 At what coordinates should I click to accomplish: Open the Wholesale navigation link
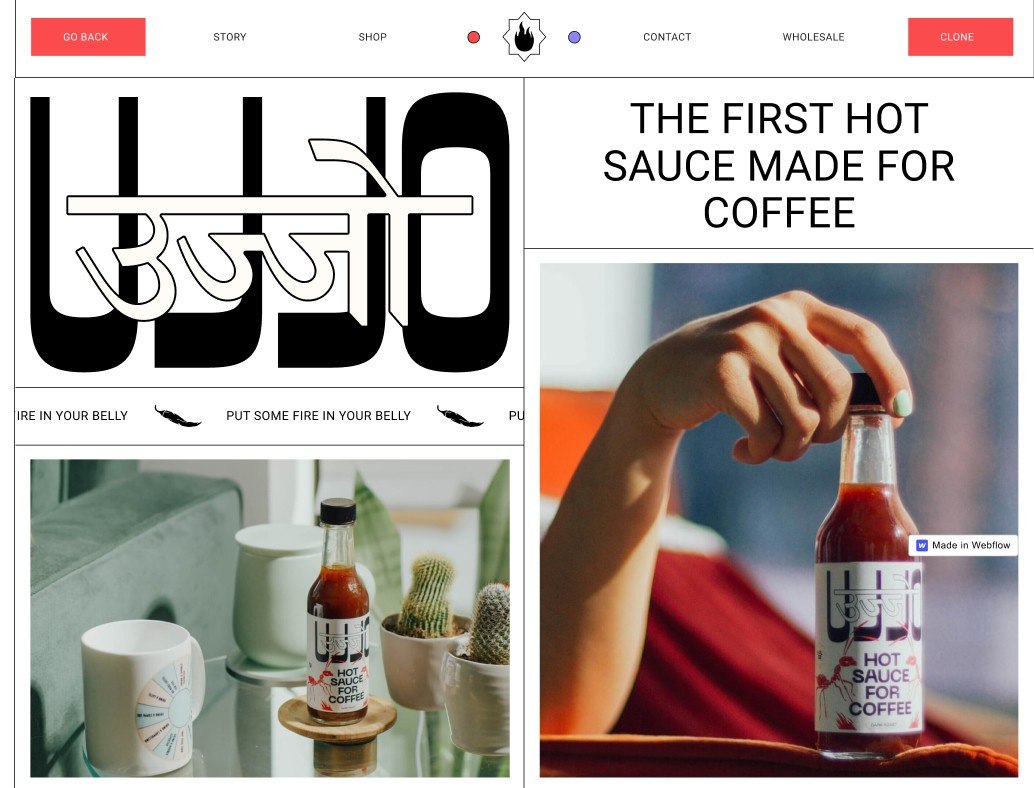point(813,37)
